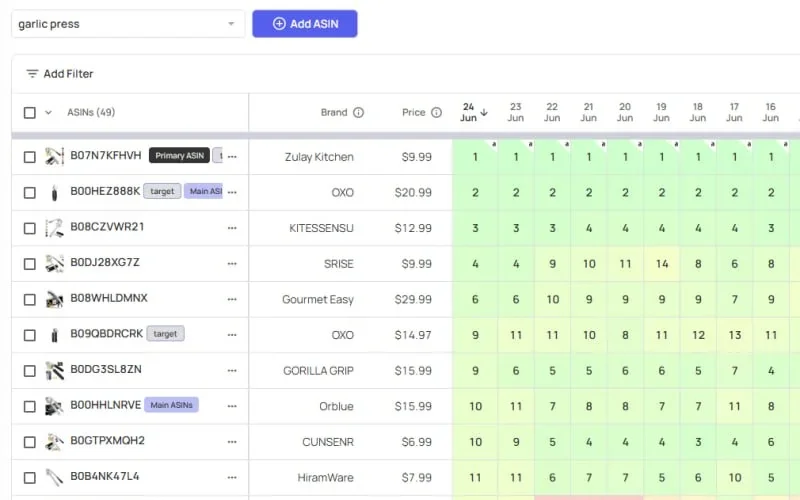Click the Primary ASIN tag on B07N7KFHVH
The width and height of the screenshot is (800, 500).
pyautogui.click(x=179, y=156)
